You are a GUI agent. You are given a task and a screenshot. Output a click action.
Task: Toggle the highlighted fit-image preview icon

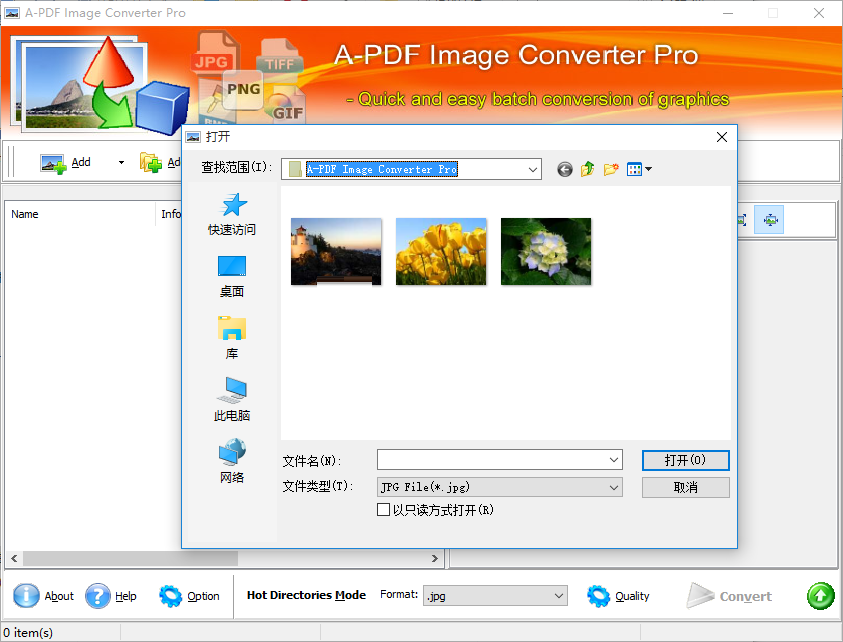pos(769,219)
